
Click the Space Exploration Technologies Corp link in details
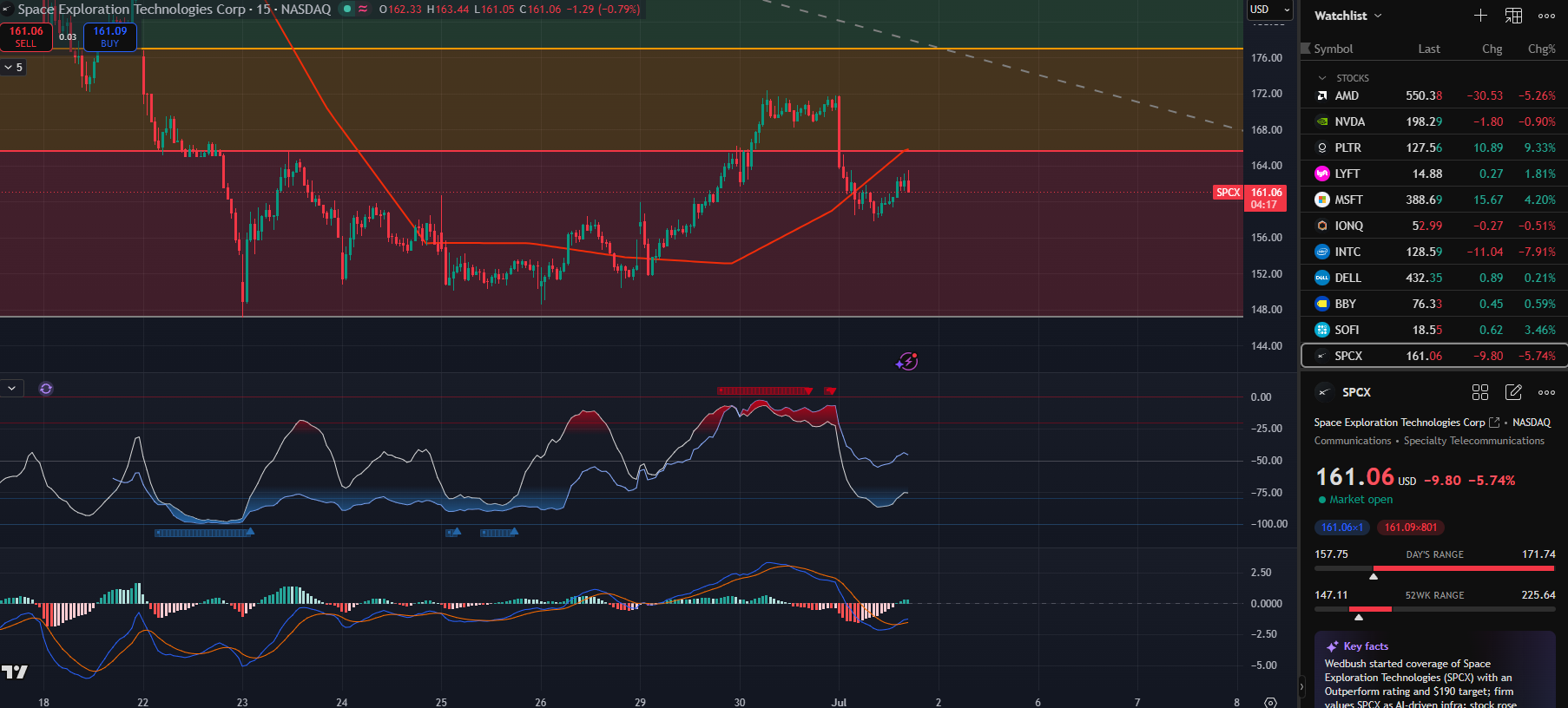coord(1399,423)
